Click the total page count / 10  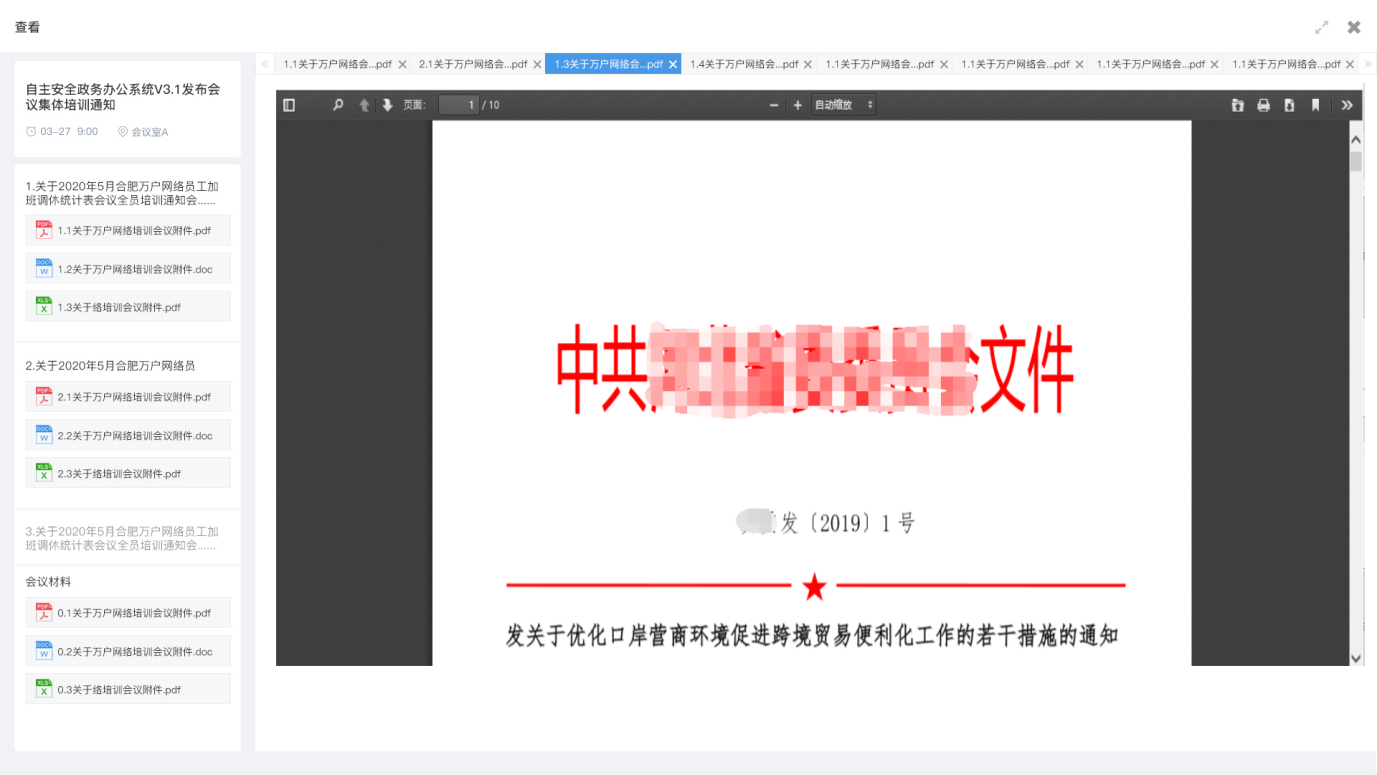(491, 105)
